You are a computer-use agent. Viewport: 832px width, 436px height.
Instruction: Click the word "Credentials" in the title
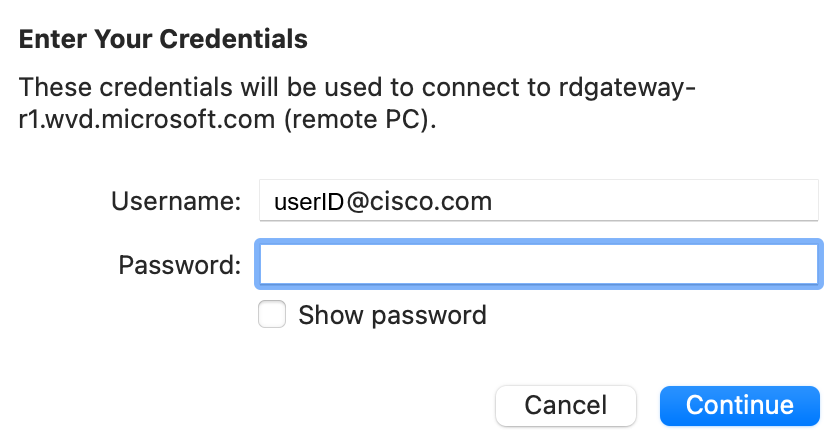click(x=239, y=40)
